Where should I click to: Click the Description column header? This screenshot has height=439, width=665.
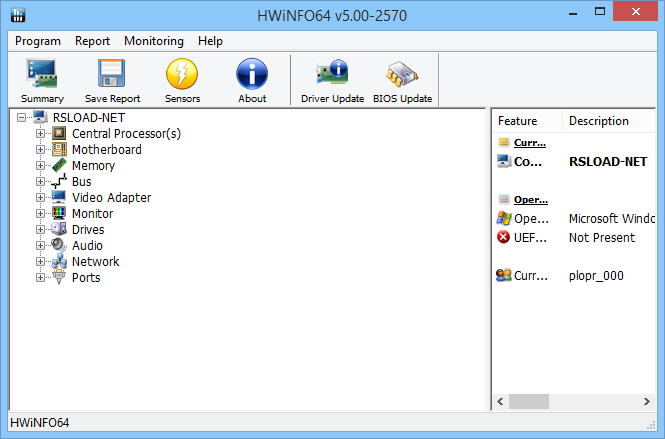coord(609,121)
